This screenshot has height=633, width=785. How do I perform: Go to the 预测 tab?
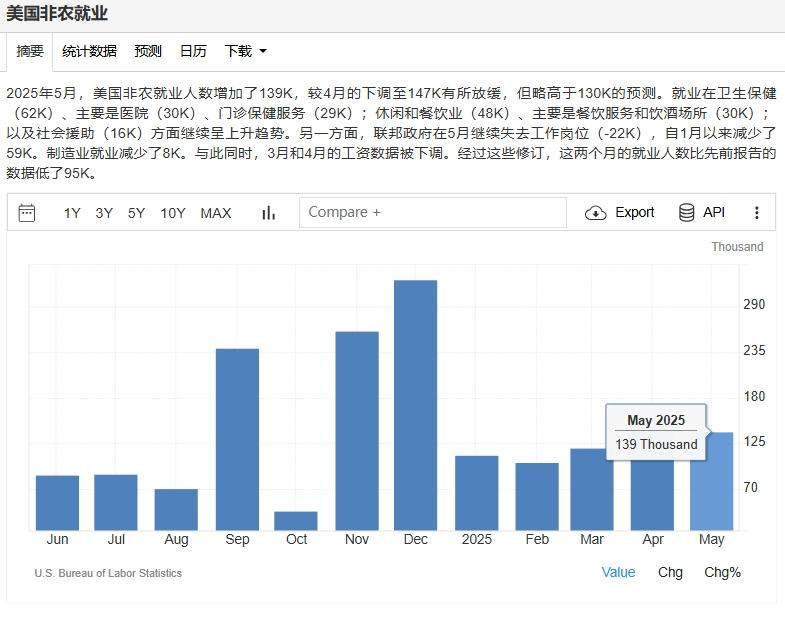[x=148, y=51]
